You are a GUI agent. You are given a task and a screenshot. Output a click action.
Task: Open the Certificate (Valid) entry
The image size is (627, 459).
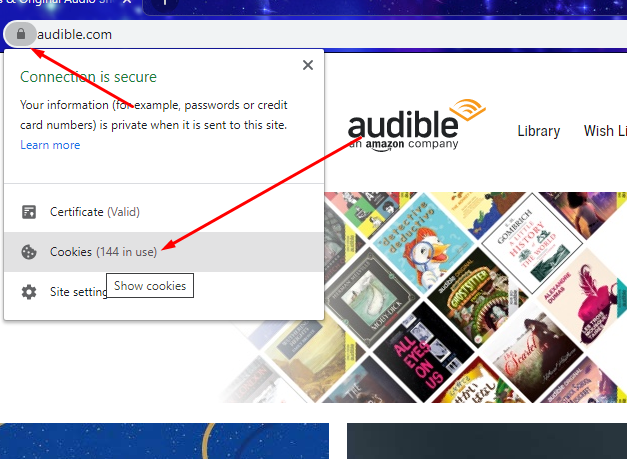coord(164,212)
